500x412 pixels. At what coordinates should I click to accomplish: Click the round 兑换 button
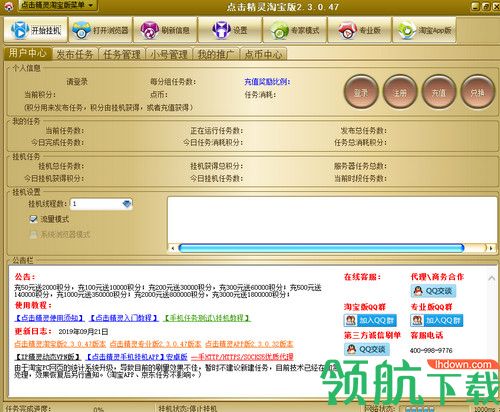click(477, 92)
